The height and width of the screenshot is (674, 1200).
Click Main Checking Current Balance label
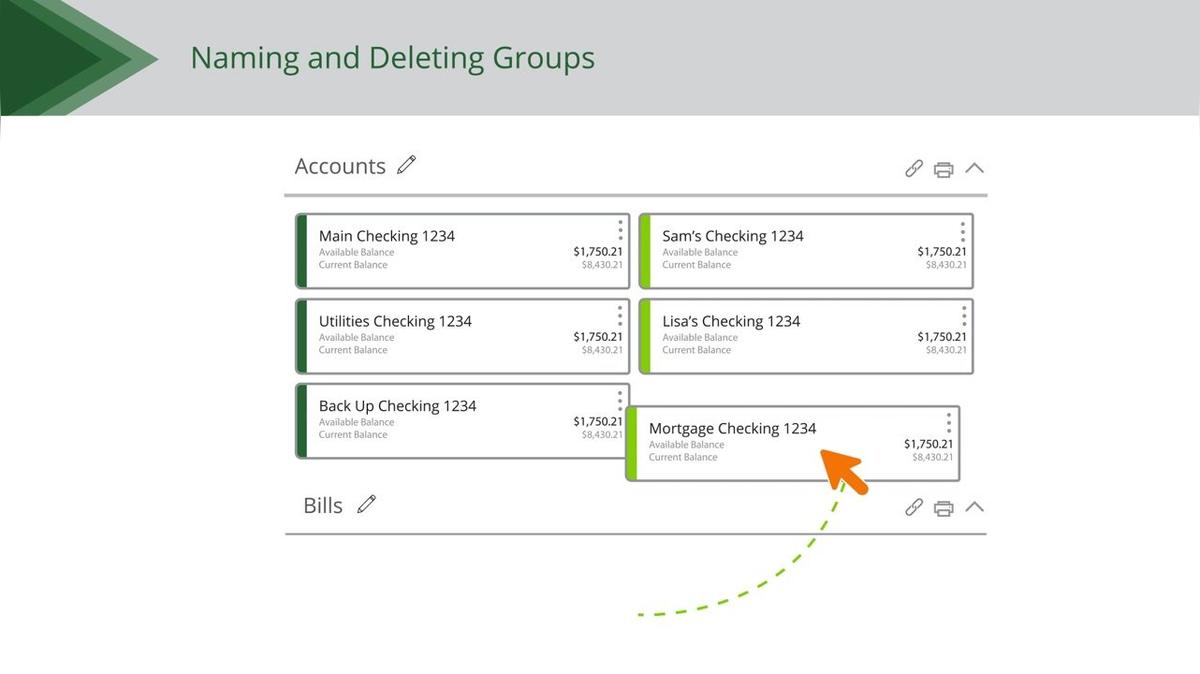[353, 265]
